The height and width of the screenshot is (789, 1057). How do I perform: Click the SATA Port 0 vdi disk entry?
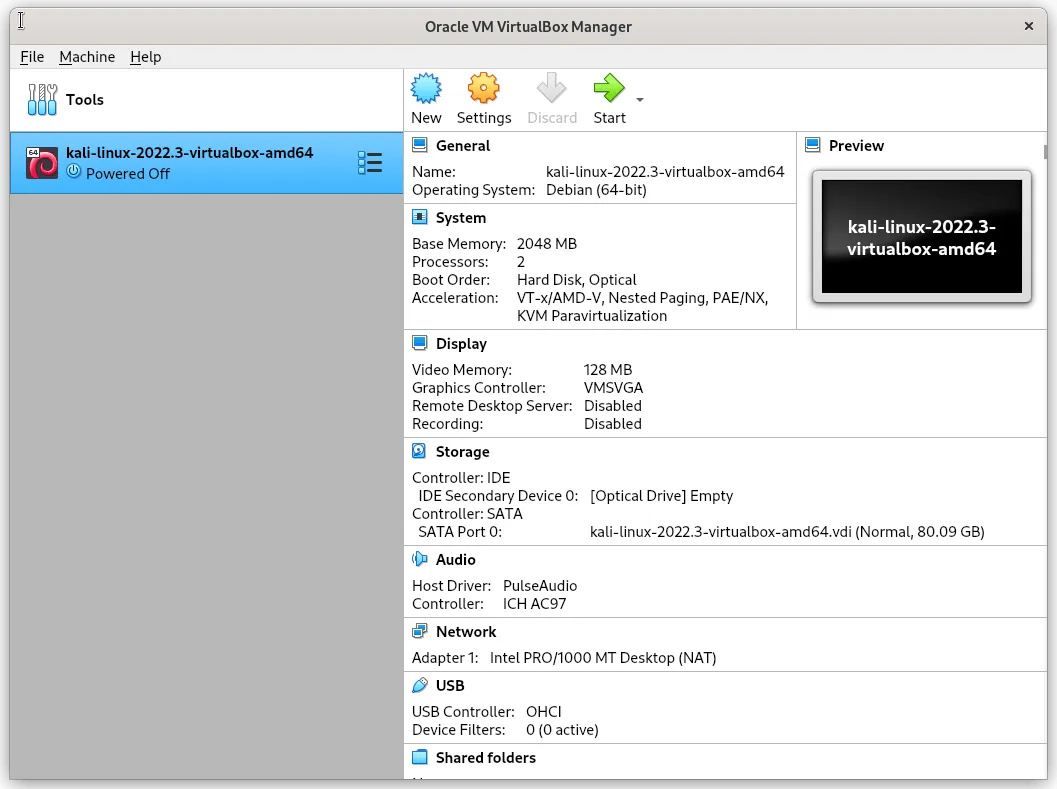coord(787,532)
